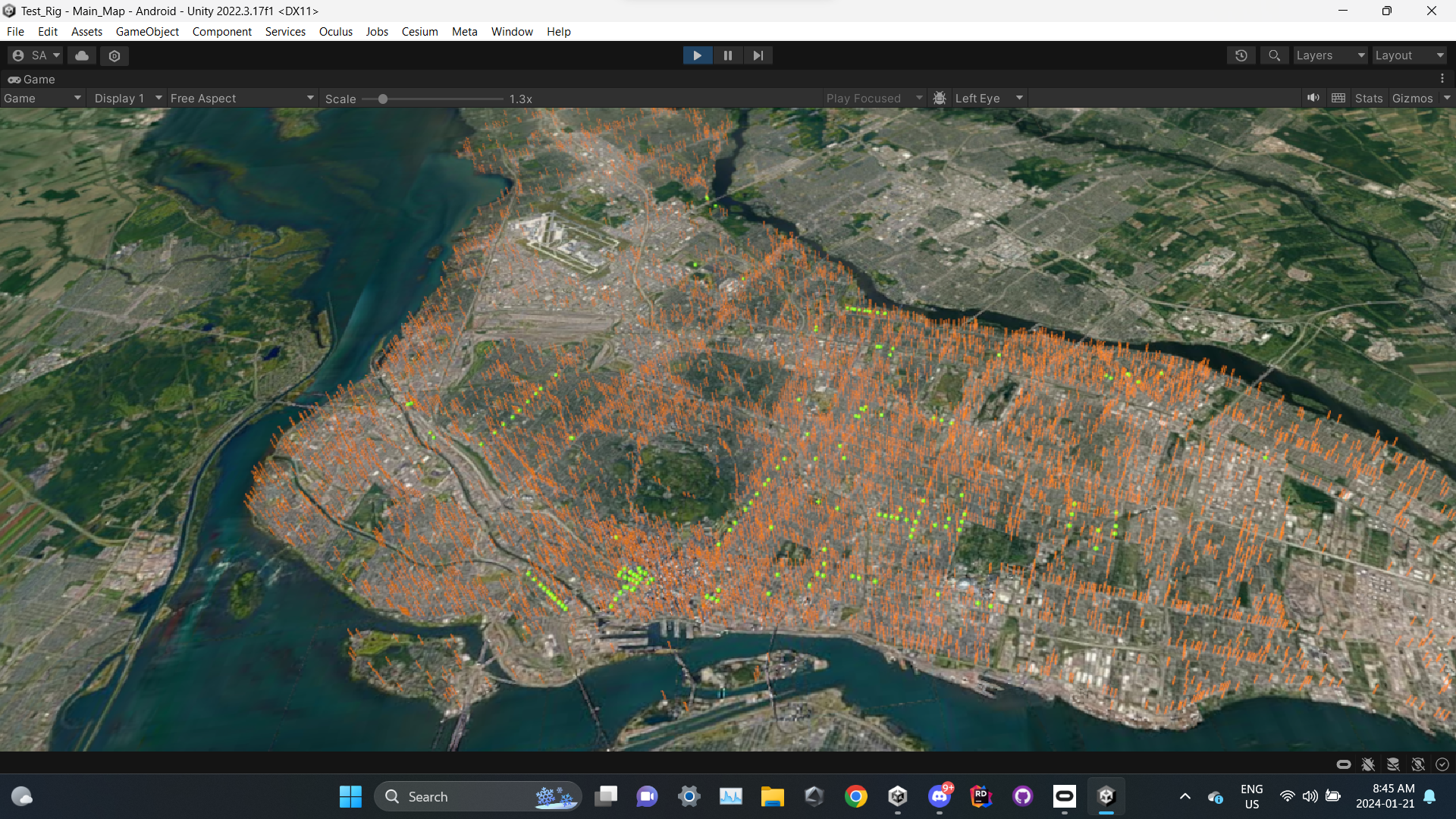Open the GameObject menu

[x=147, y=31]
